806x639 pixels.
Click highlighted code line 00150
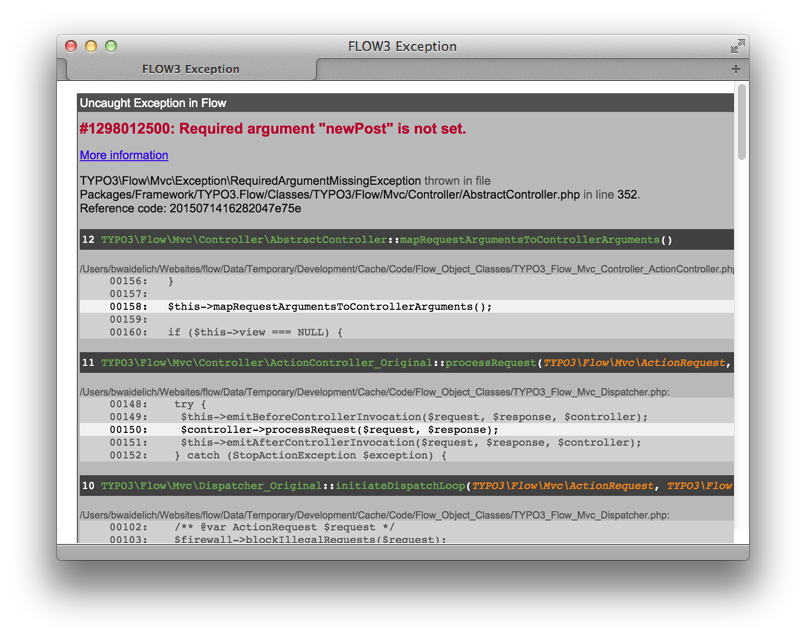(x=407, y=430)
